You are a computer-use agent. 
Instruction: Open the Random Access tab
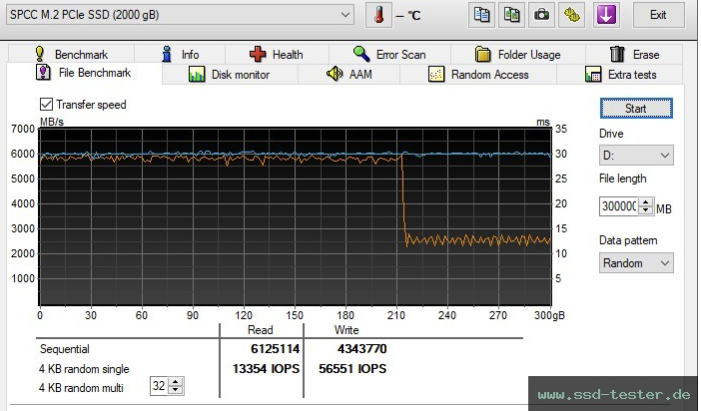[x=478, y=74]
